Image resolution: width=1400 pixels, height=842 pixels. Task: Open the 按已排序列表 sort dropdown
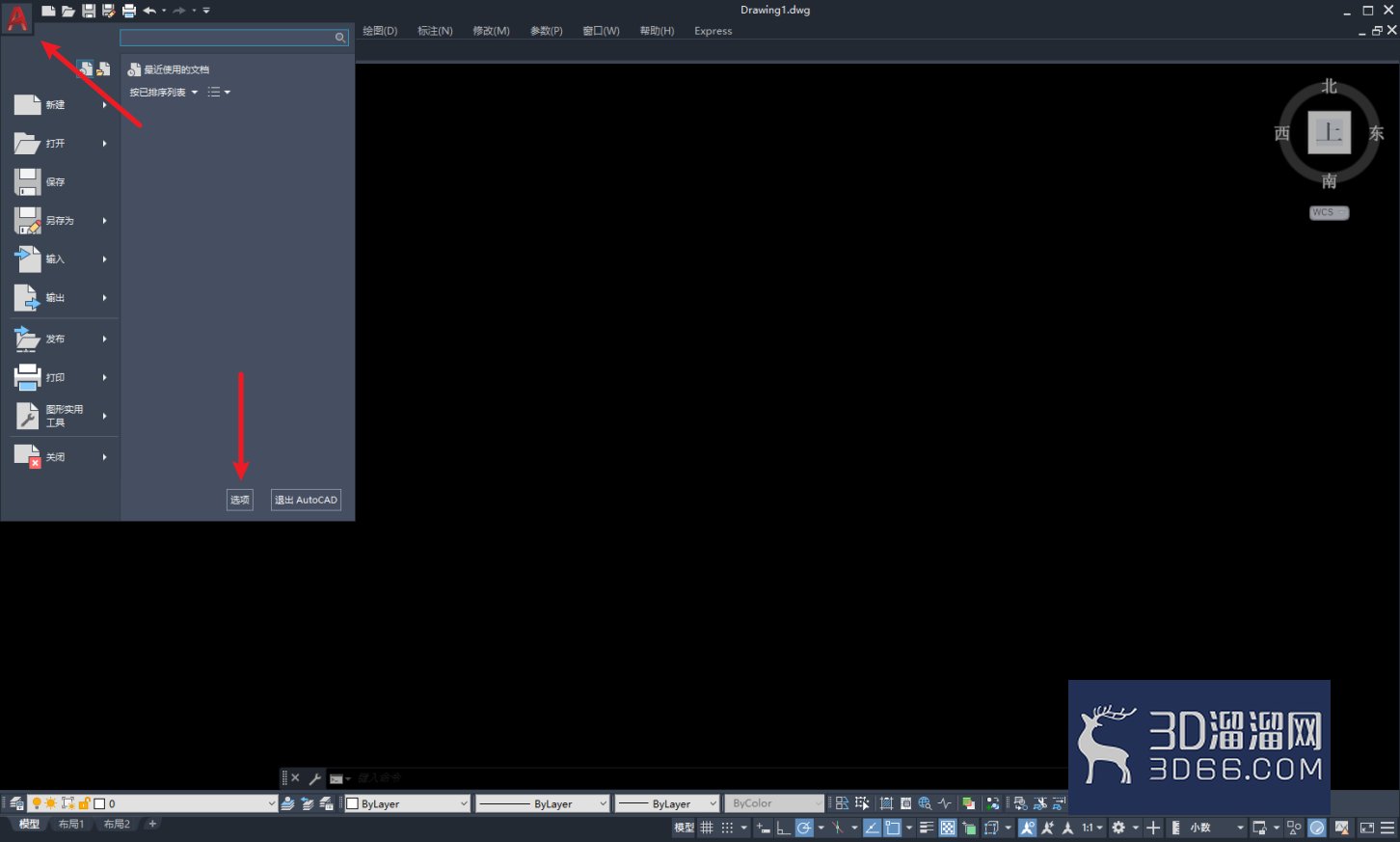[x=164, y=93]
